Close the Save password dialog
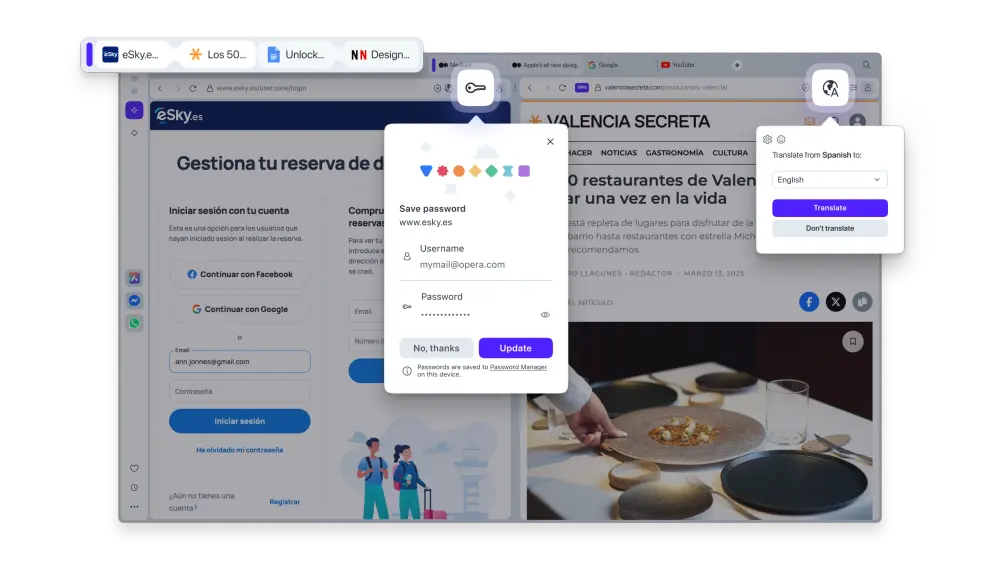 point(550,142)
